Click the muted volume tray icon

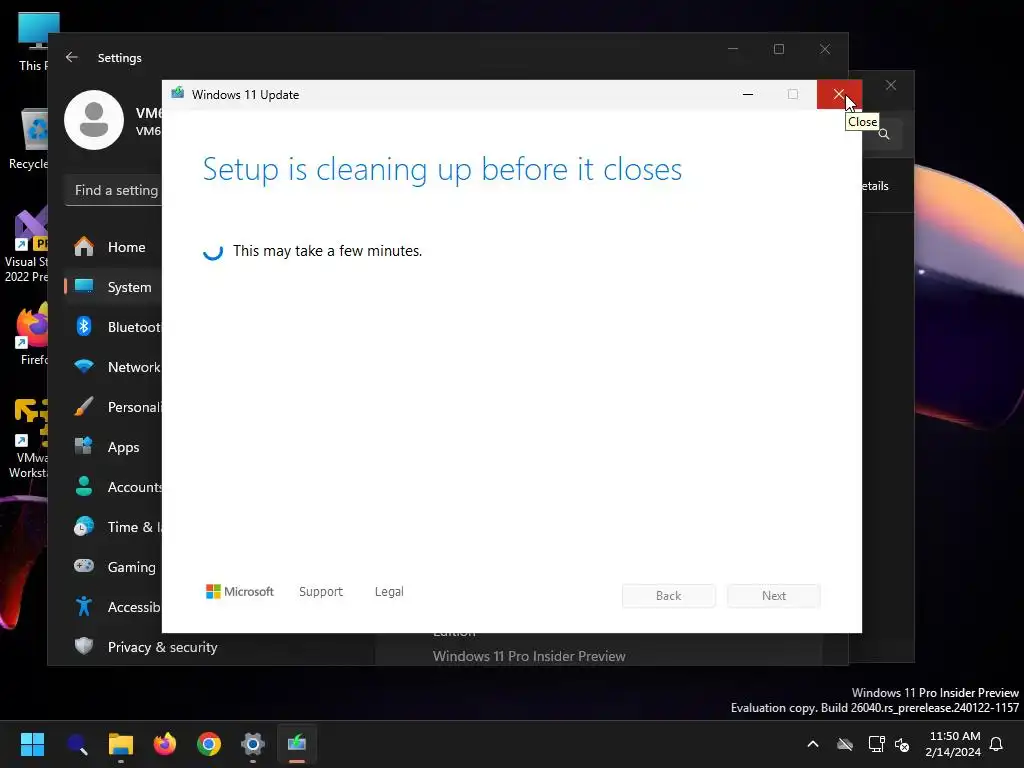903,744
